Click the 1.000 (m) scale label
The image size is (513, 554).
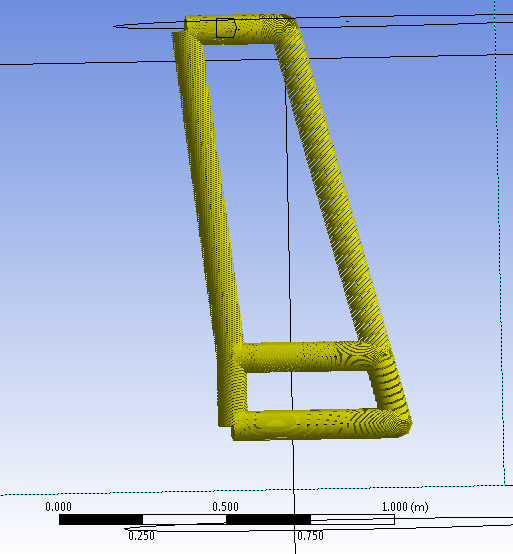[405, 507]
